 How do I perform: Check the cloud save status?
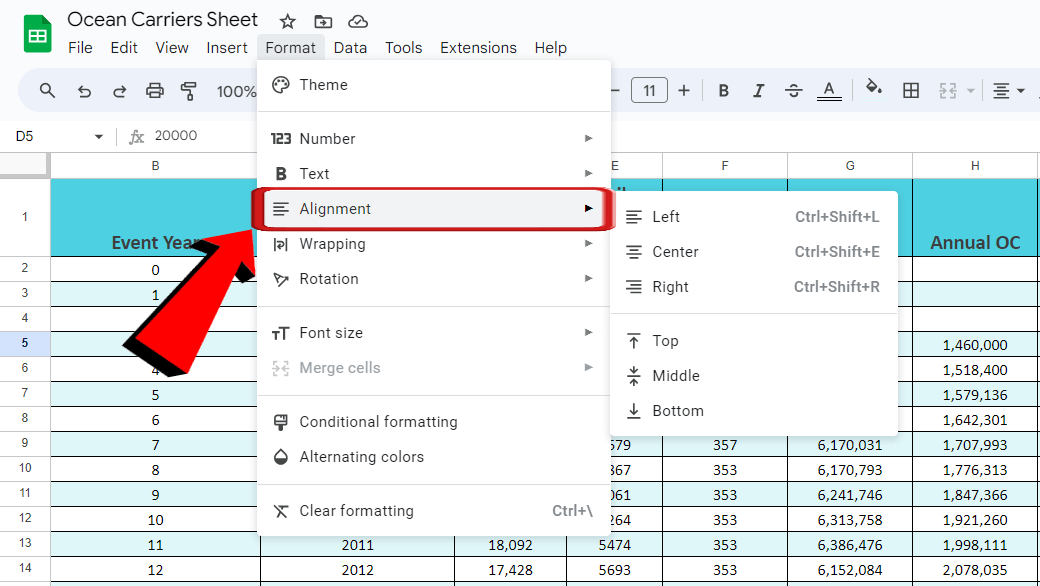tap(357, 20)
